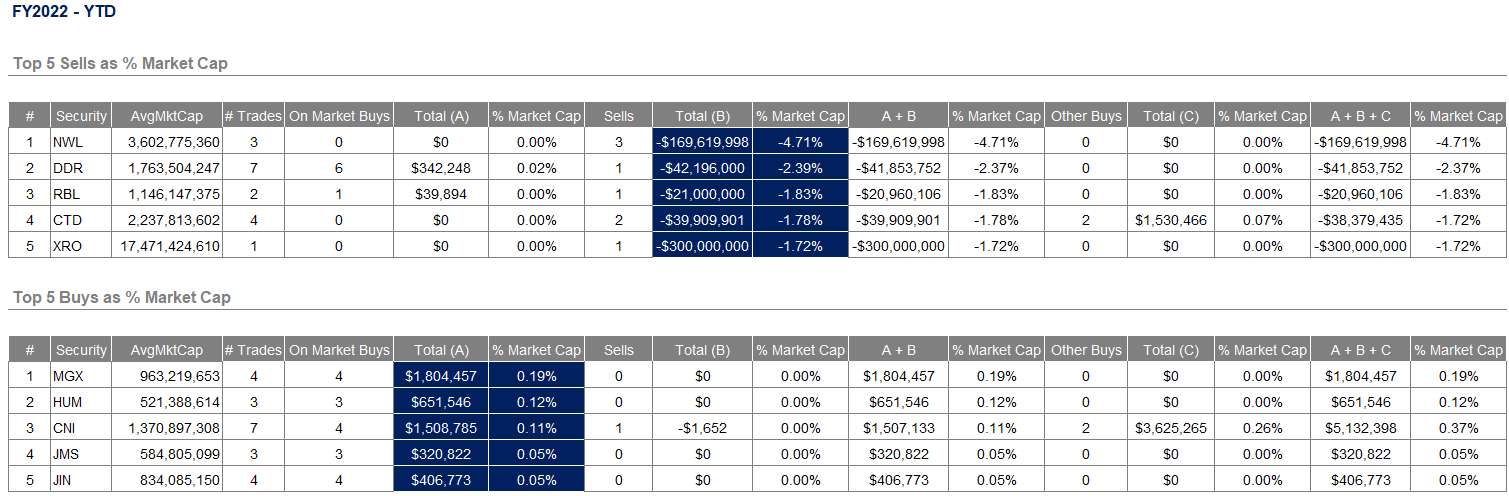Select the highlighted $1,804,457 Total (A) cell
The height and width of the screenshot is (496, 1509).
tap(441, 376)
